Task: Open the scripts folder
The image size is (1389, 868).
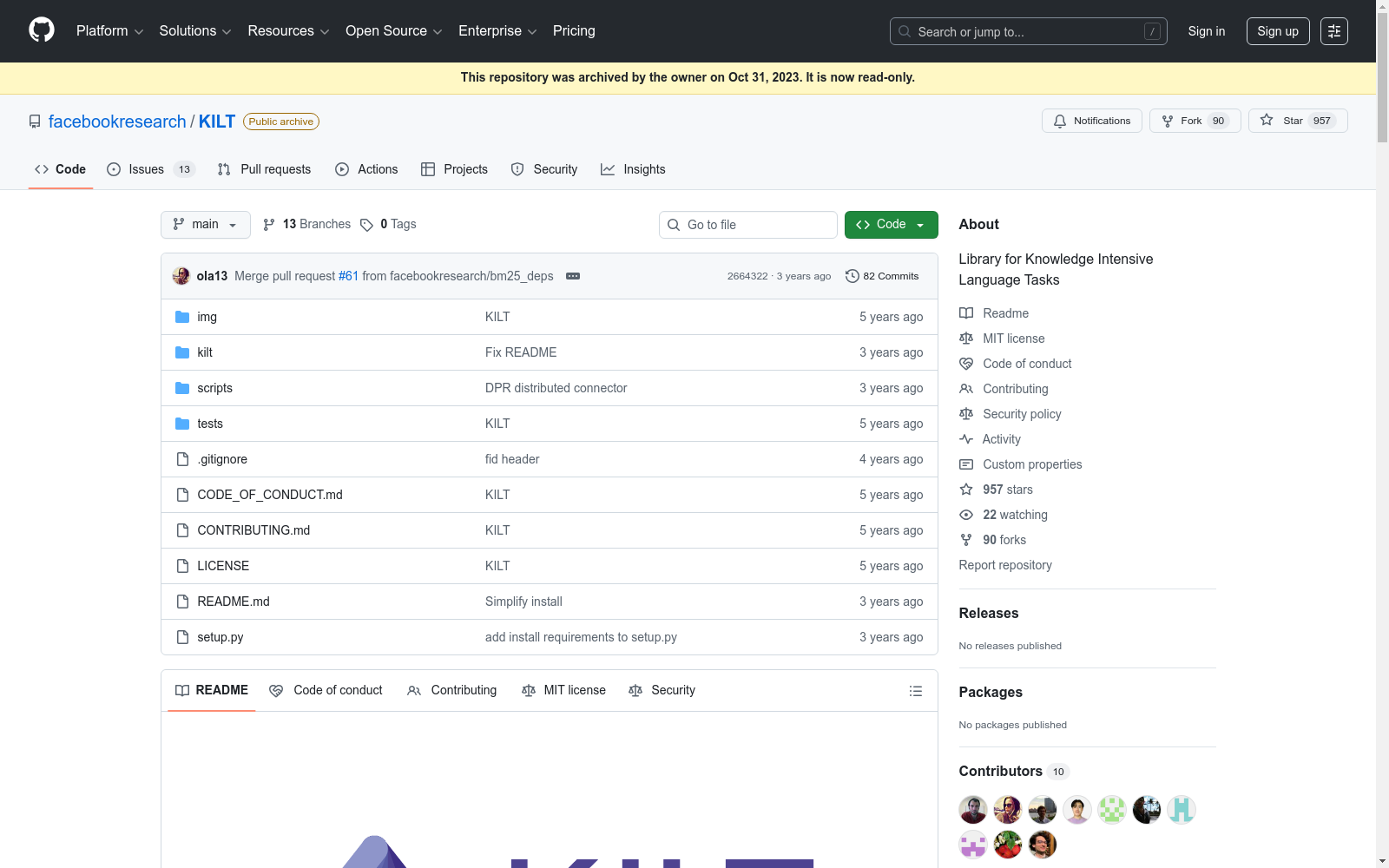Action: tap(214, 388)
